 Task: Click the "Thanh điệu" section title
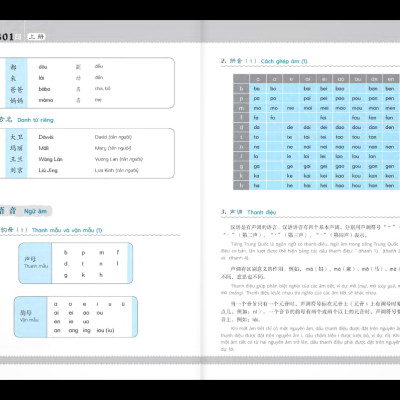pos(261,212)
